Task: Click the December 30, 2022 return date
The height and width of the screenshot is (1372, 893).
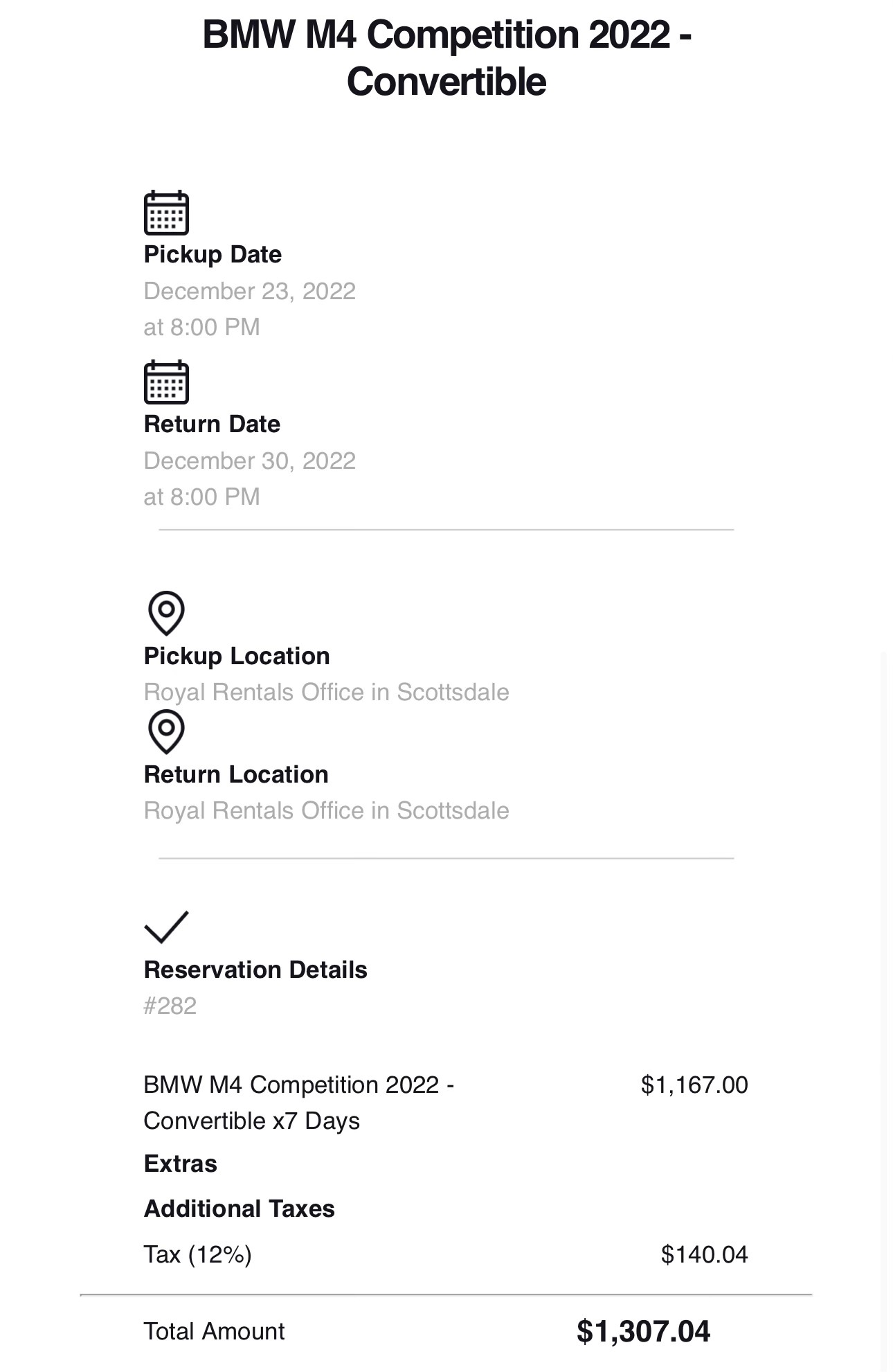Action: click(x=249, y=461)
